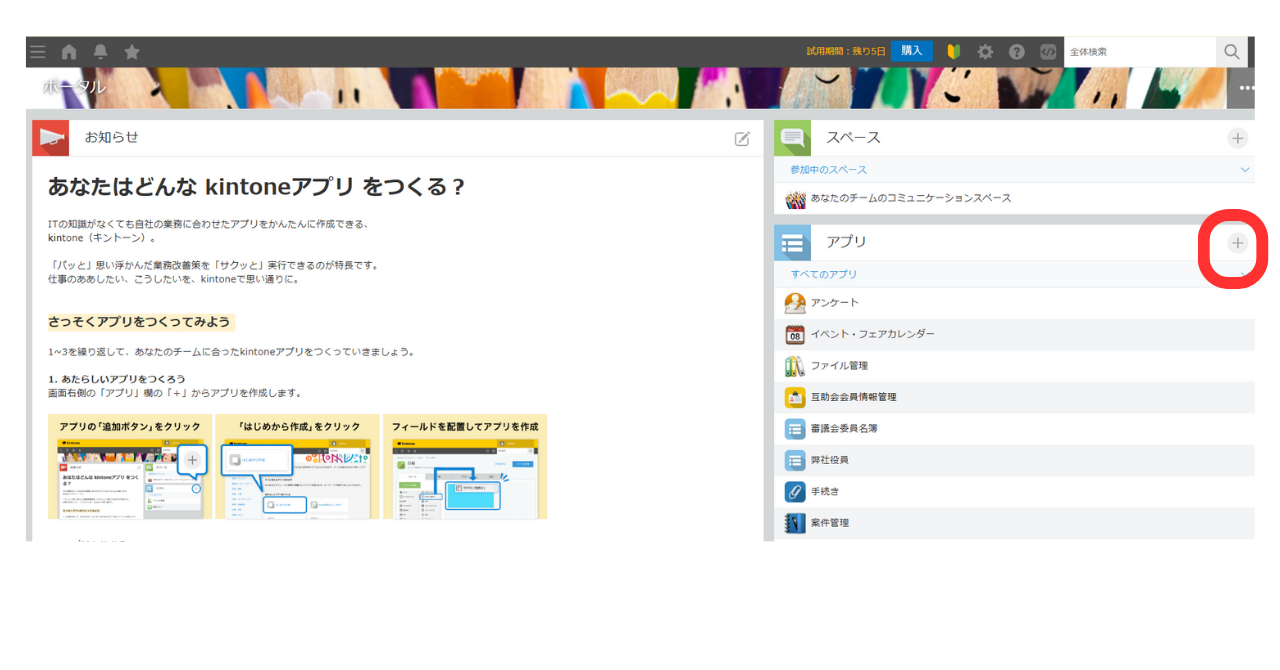The width and height of the screenshot is (1280, 670).
Task: Go to home with the house icon
Action: pyautogui.click(x=68, y=51)
